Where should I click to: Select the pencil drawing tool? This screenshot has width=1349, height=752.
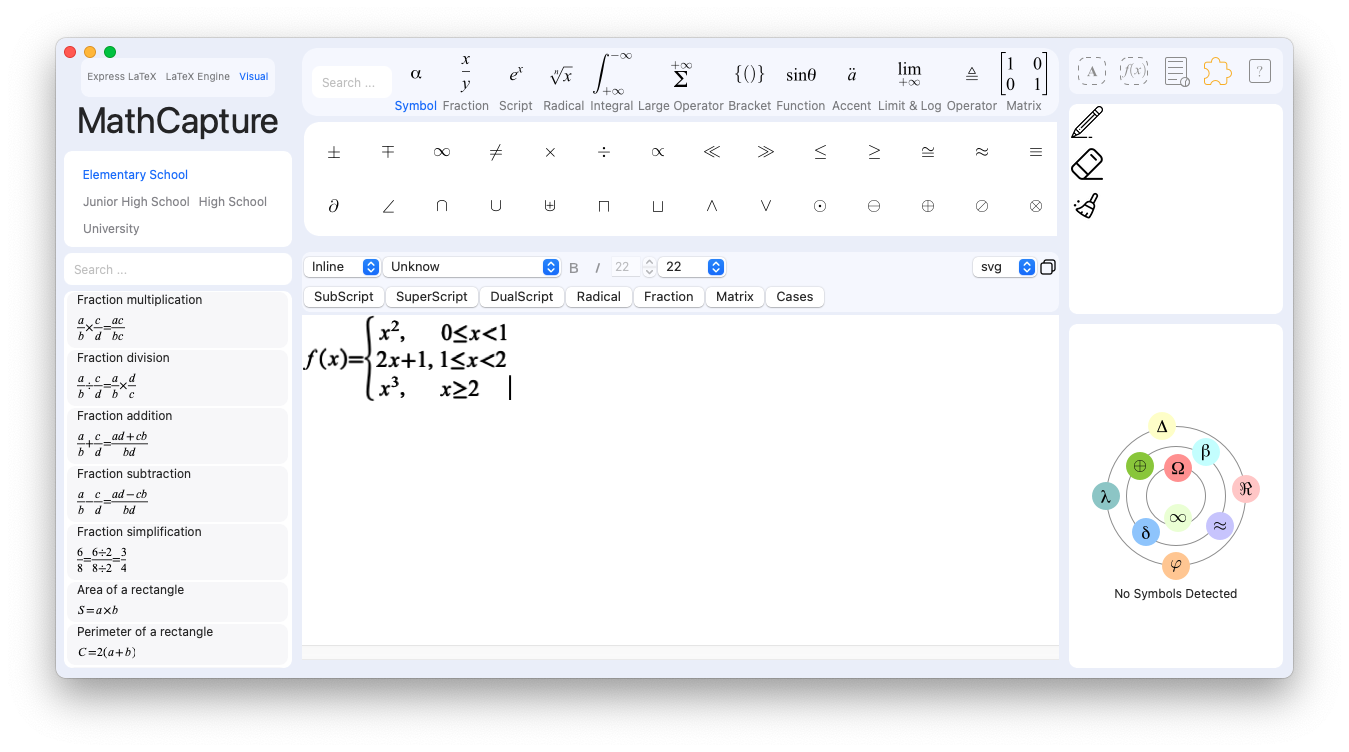pos(1087,122)
